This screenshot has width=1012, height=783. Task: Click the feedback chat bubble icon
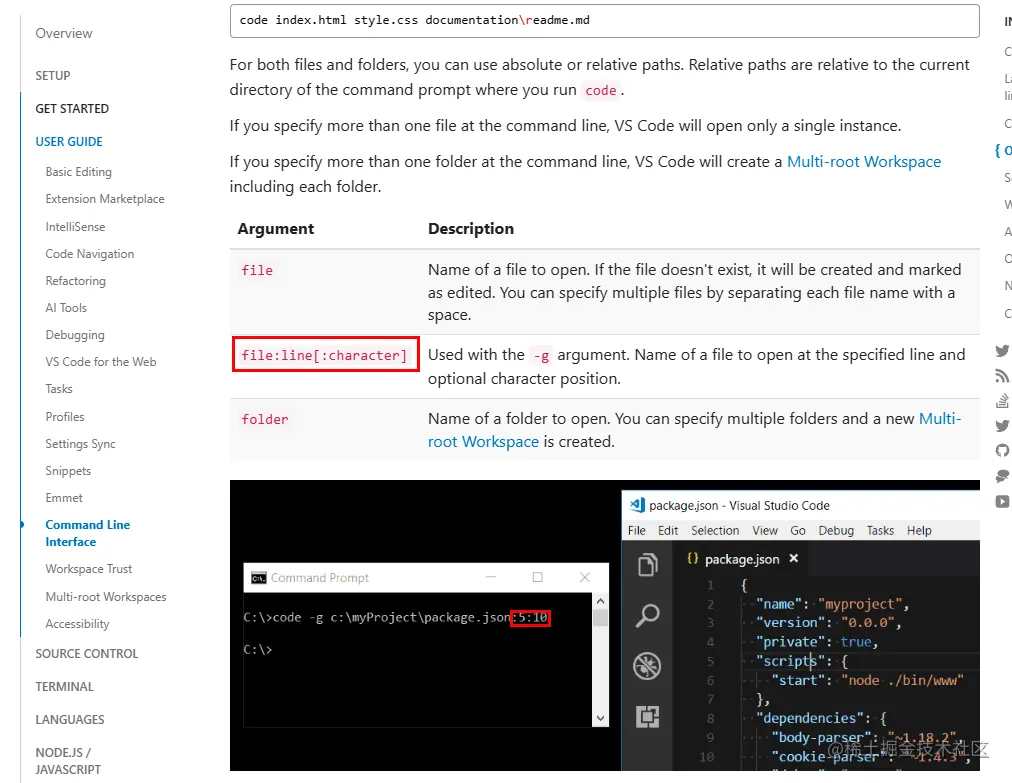pos(1003,477)
